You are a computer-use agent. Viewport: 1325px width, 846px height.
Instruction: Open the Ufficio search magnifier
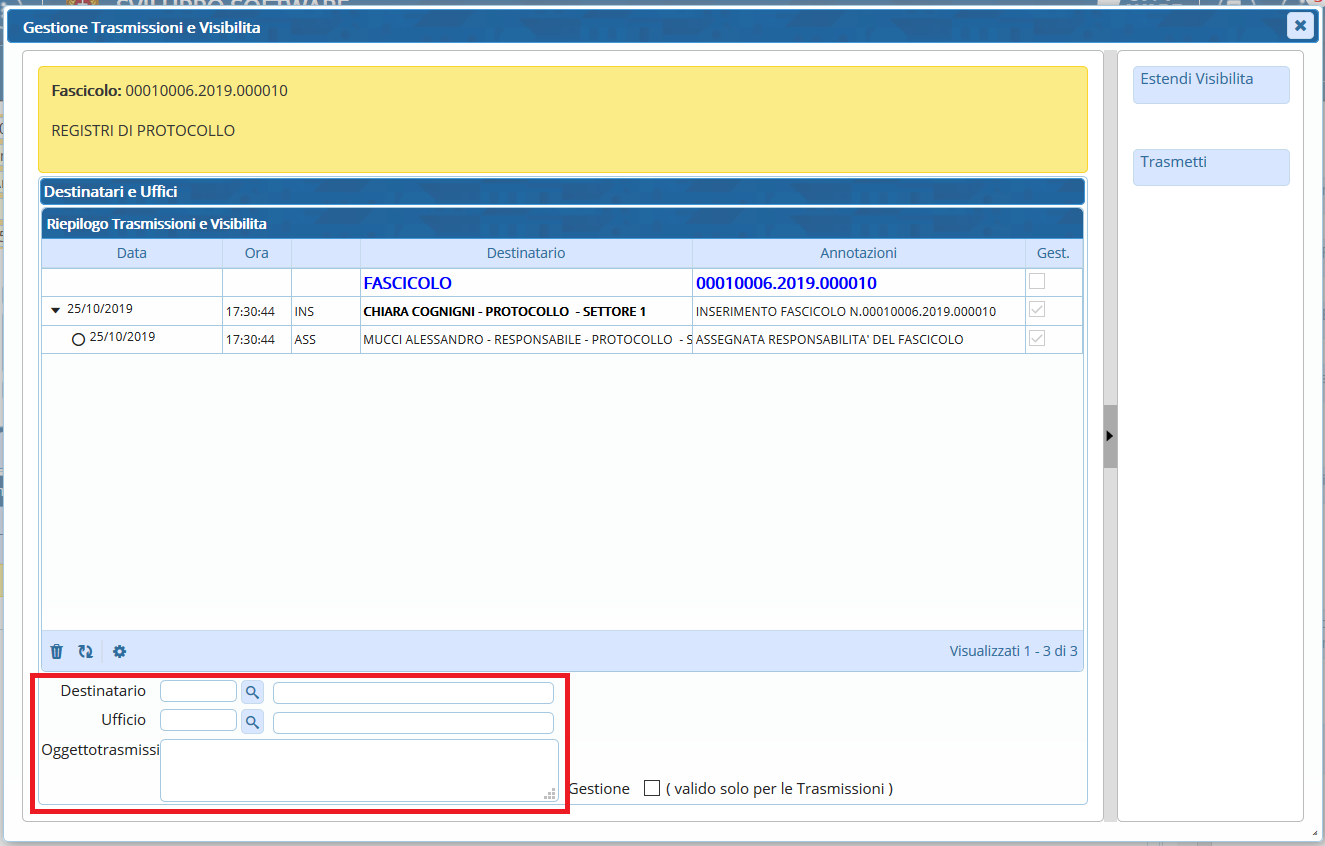pos(252,722)
